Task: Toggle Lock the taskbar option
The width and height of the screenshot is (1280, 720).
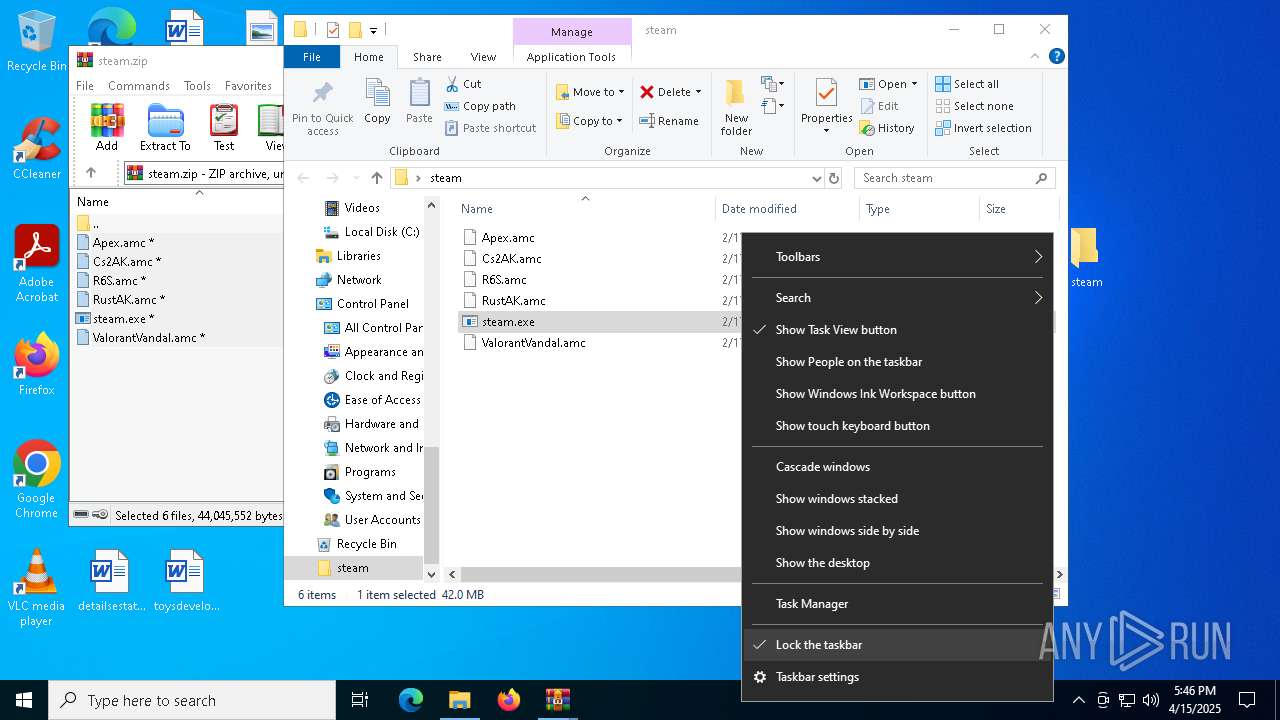Action: (x=897, y=645)
